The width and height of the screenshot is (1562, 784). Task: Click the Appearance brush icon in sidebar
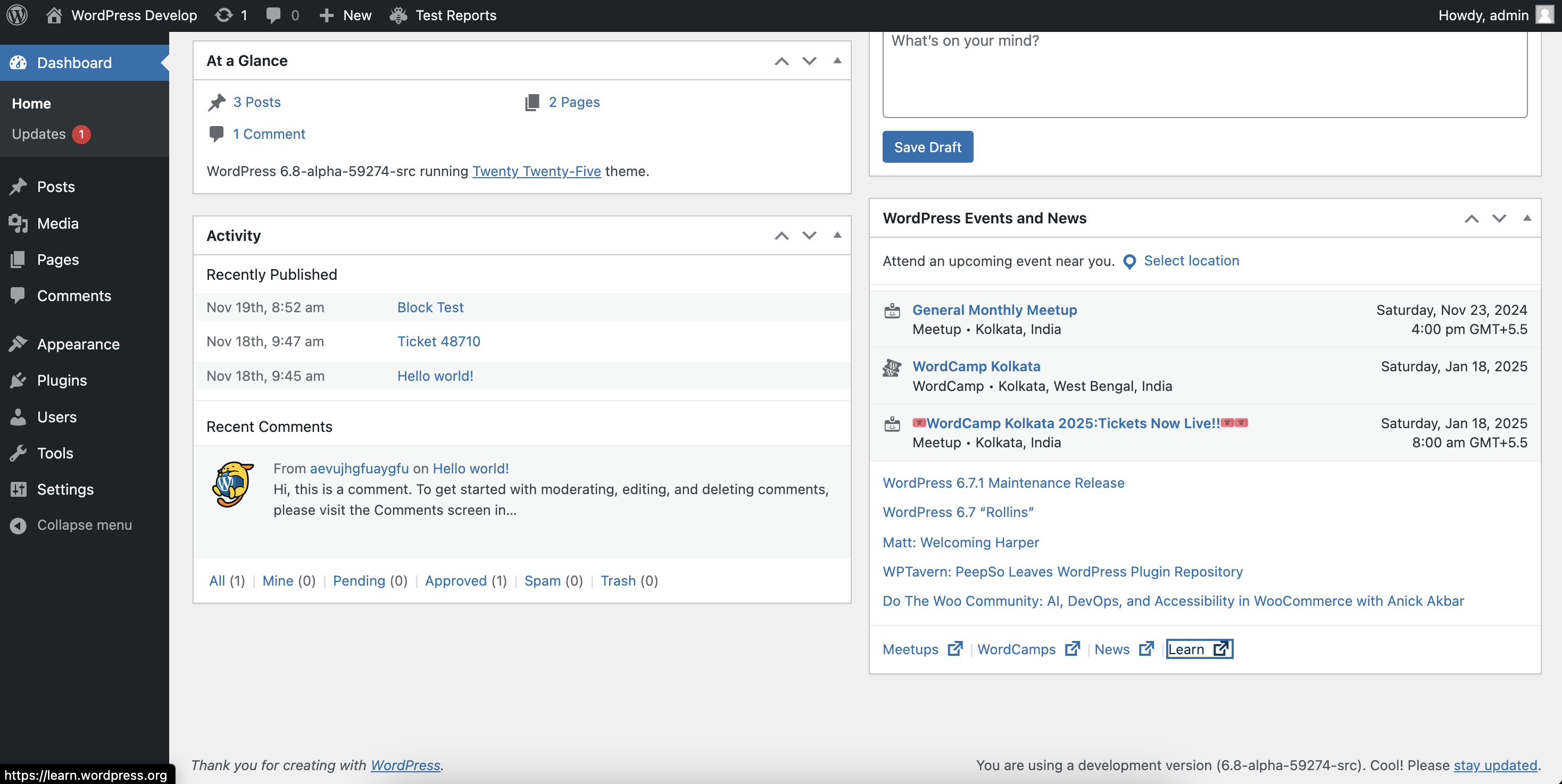click(18, 344)
